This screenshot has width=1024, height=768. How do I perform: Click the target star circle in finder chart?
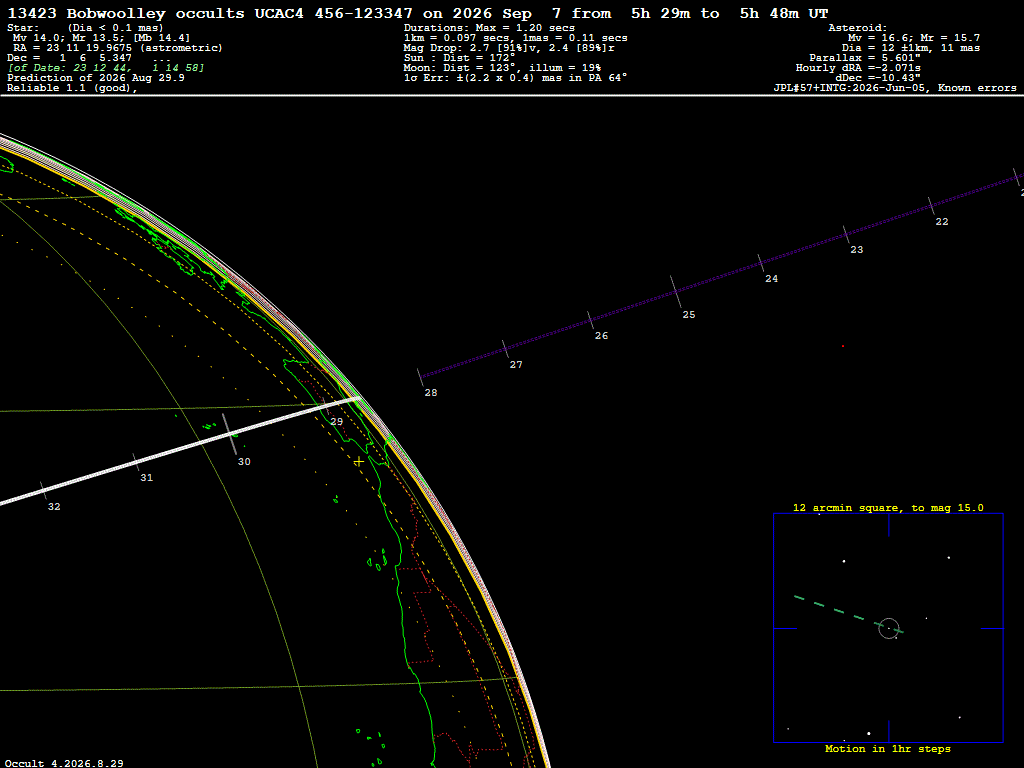[x=889, y=628]
